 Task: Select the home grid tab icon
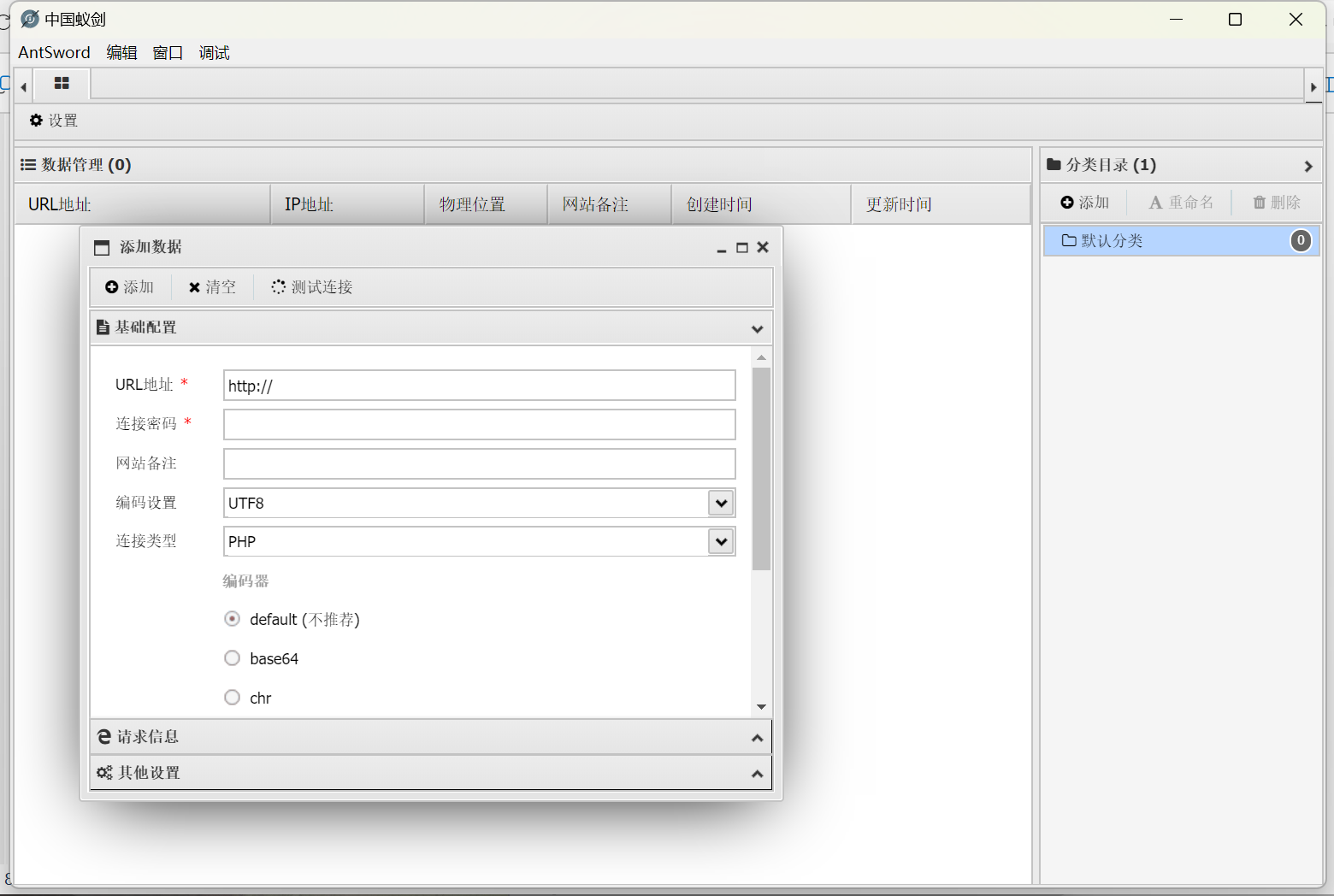(x=62, y=83)
